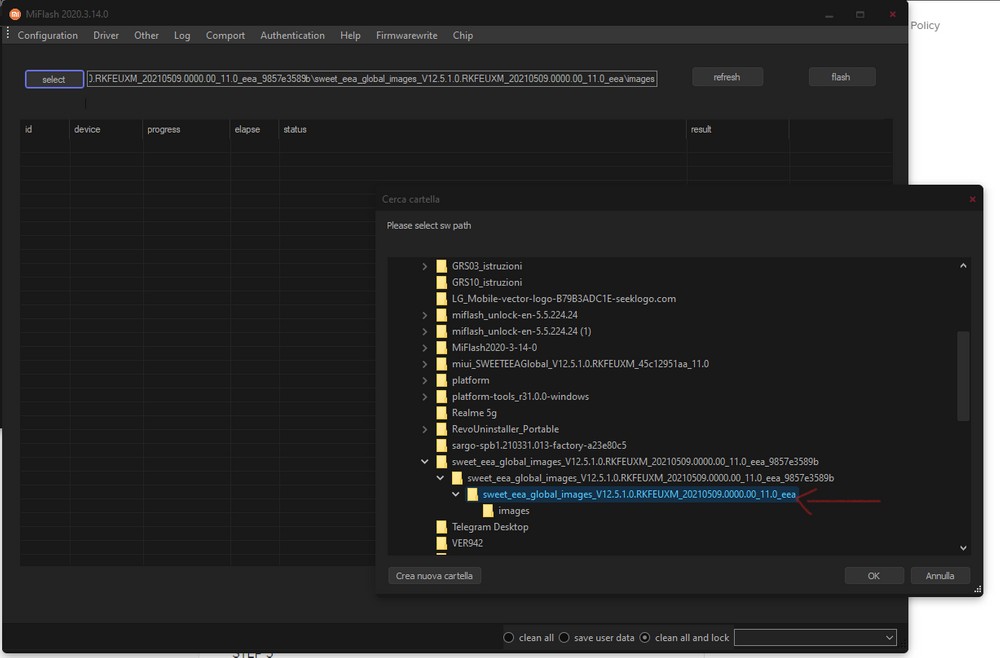This screenshot has height=658, width=1000.
Task: Click the firmware path input field
Action: [372, 78]
